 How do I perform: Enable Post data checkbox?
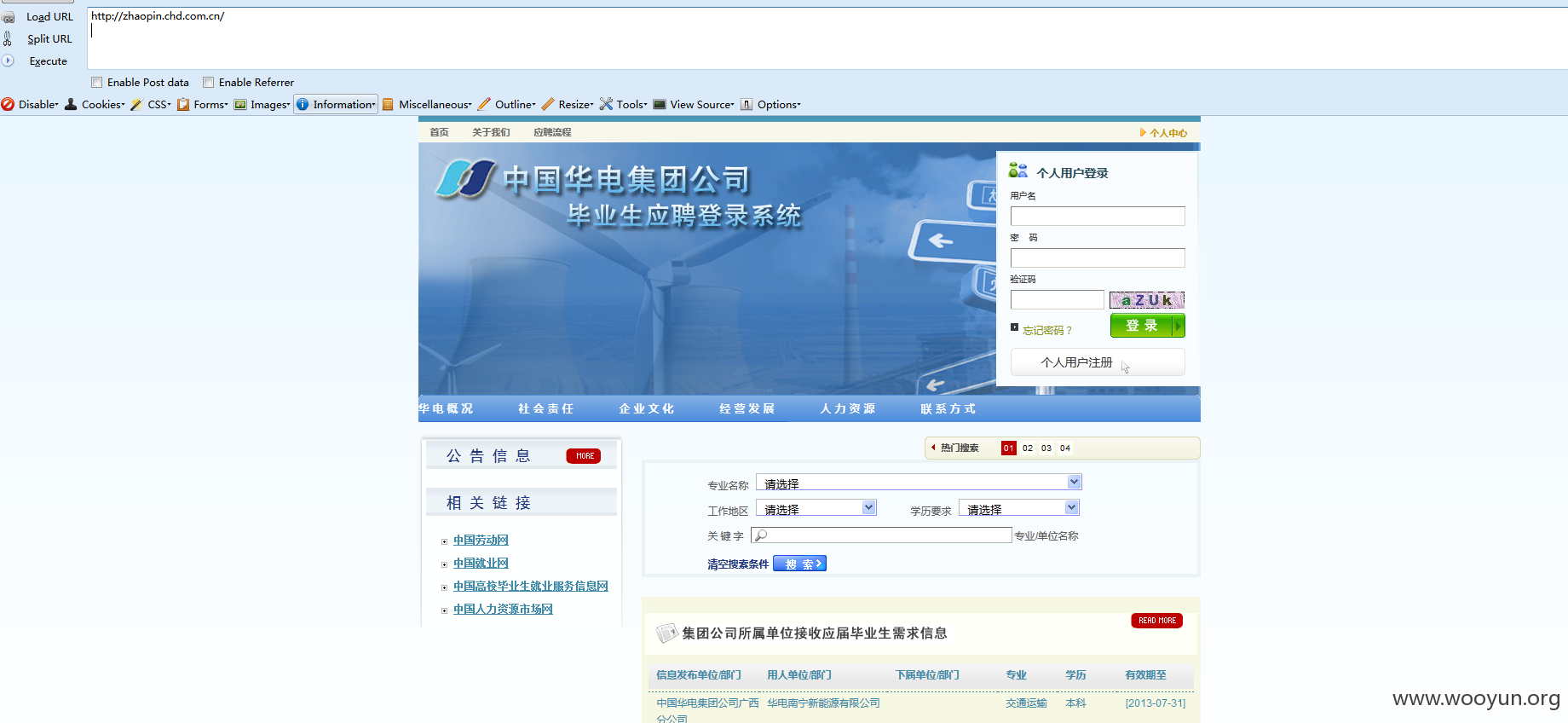(97, 83)
